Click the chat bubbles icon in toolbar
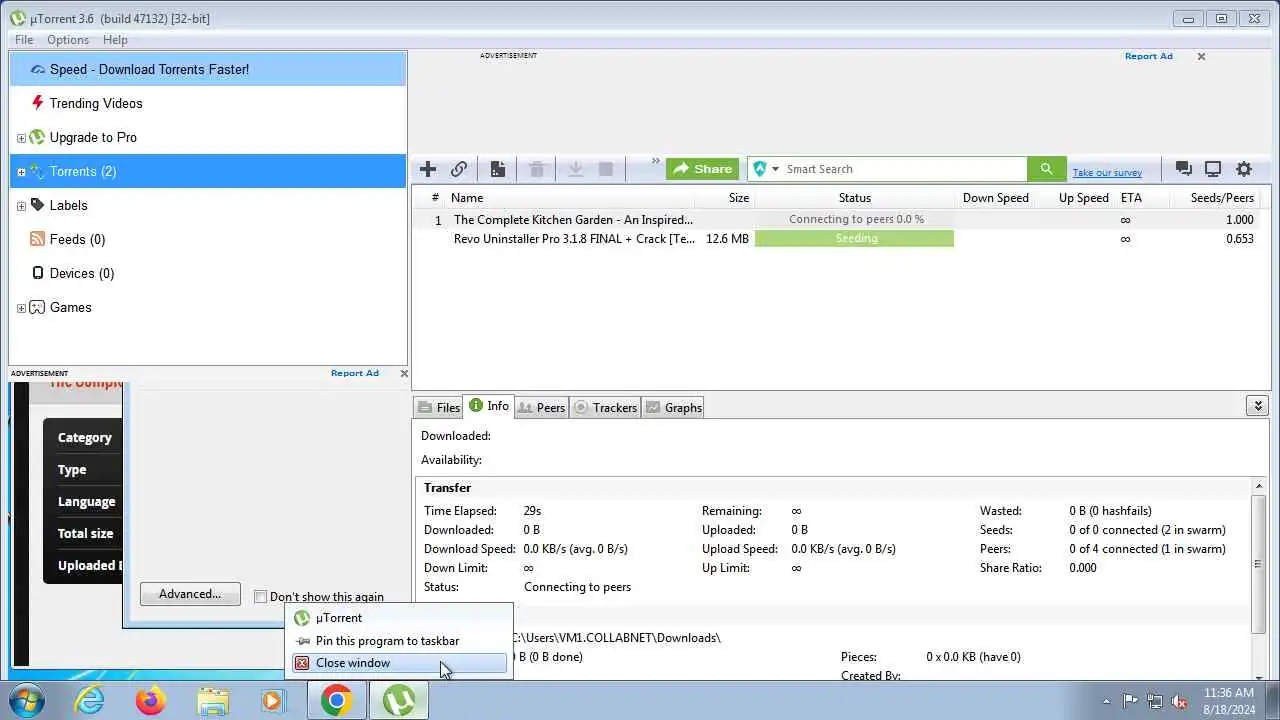 (x=1184, y=169)
